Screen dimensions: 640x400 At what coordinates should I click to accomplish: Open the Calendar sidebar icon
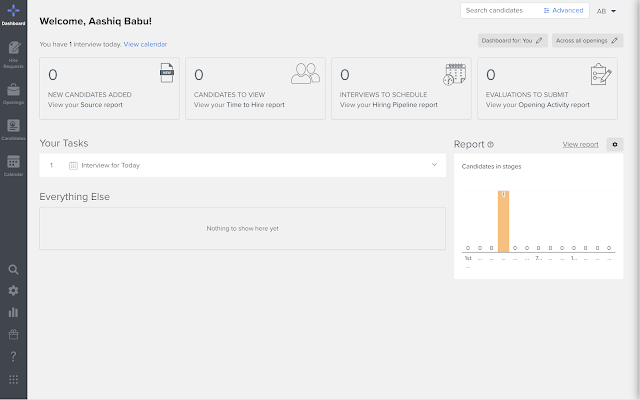(x=13, y=165)
